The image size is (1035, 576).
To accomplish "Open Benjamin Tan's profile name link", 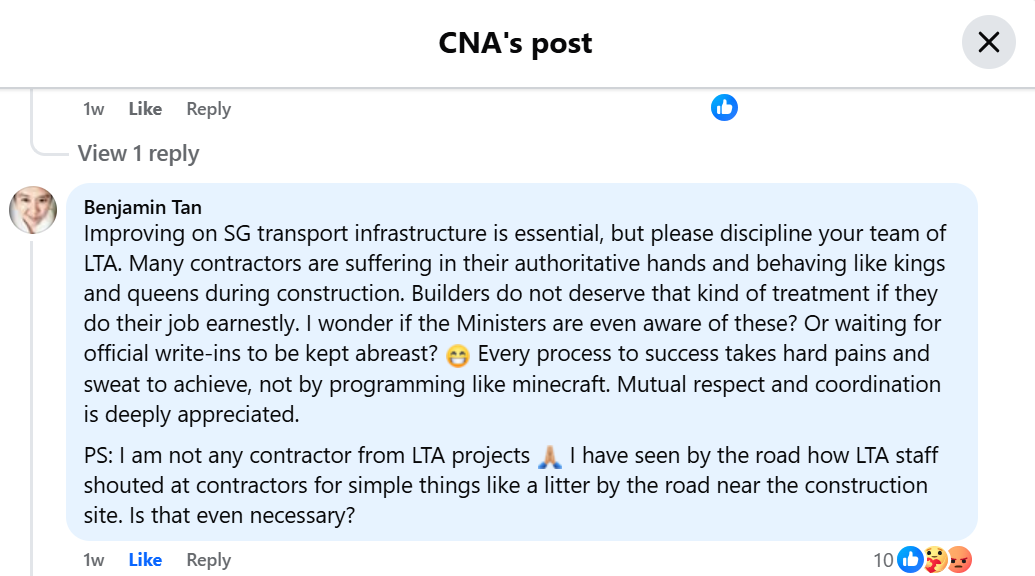I will (x=143, y=207).
